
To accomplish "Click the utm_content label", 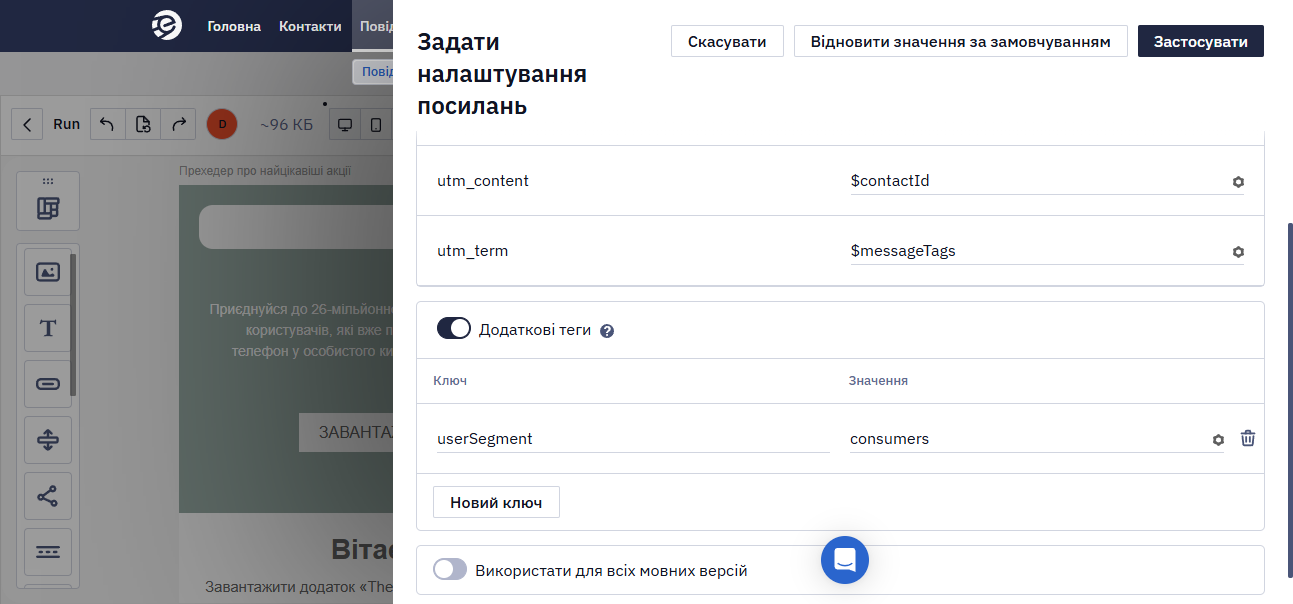I will click(483, 181).
